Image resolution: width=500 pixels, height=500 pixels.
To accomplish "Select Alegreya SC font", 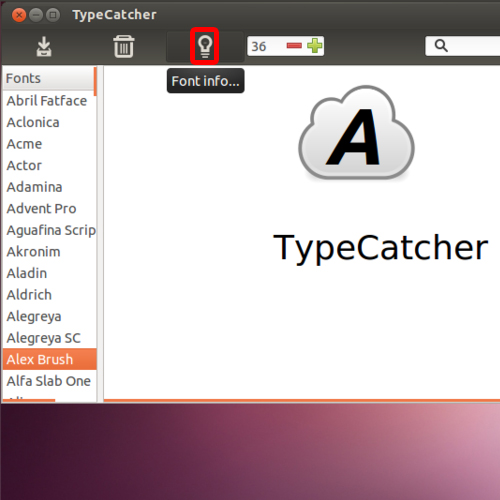I will pyautogui.click(x=49, y=338).
